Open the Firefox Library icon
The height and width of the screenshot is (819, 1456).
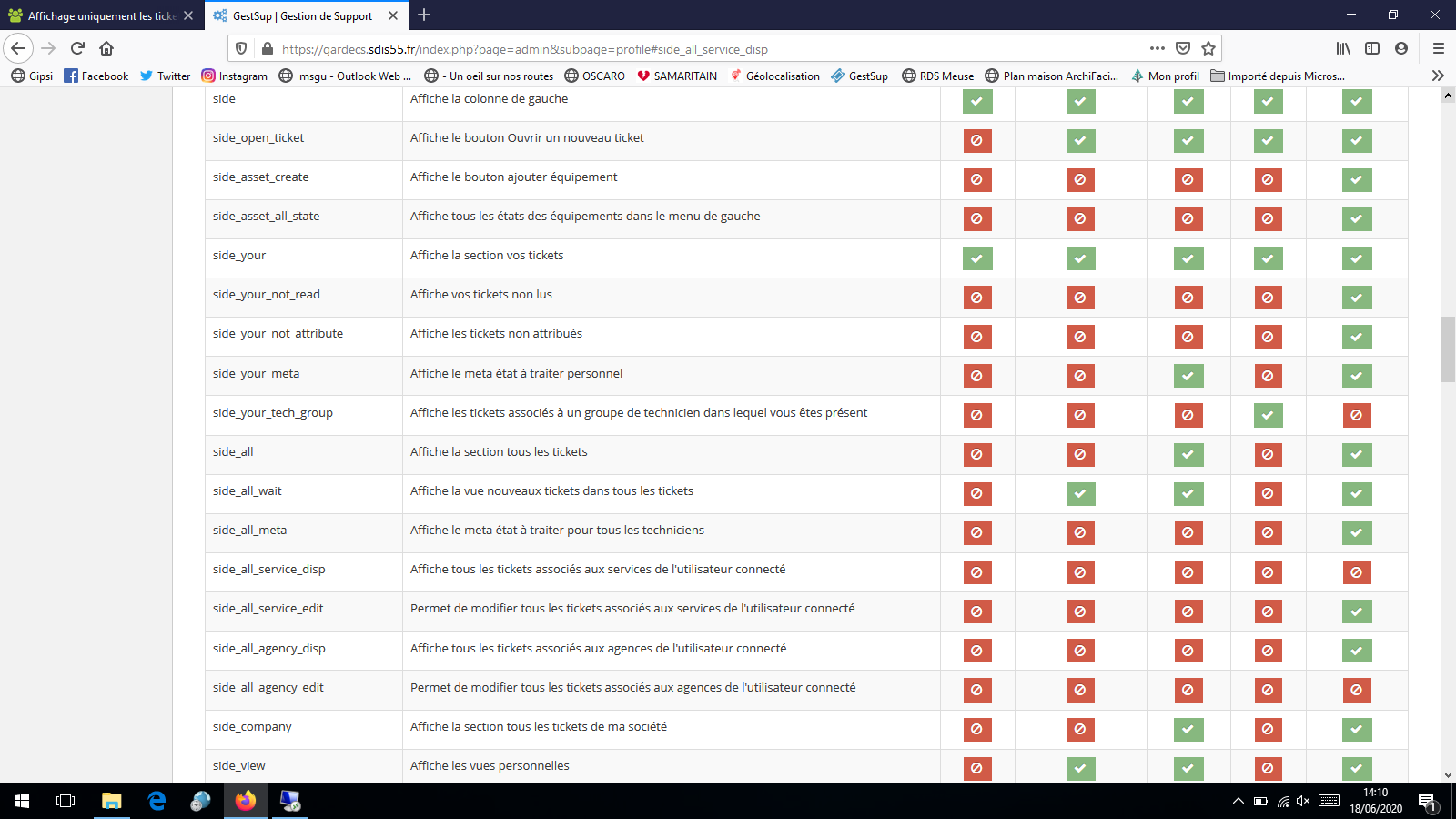click(x=1343, y=48)
